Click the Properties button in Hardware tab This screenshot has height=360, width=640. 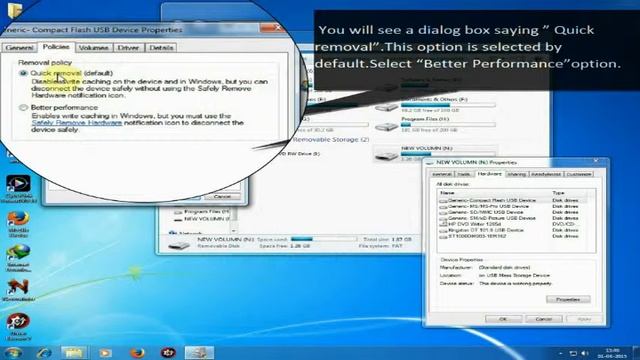click(568, 300)
